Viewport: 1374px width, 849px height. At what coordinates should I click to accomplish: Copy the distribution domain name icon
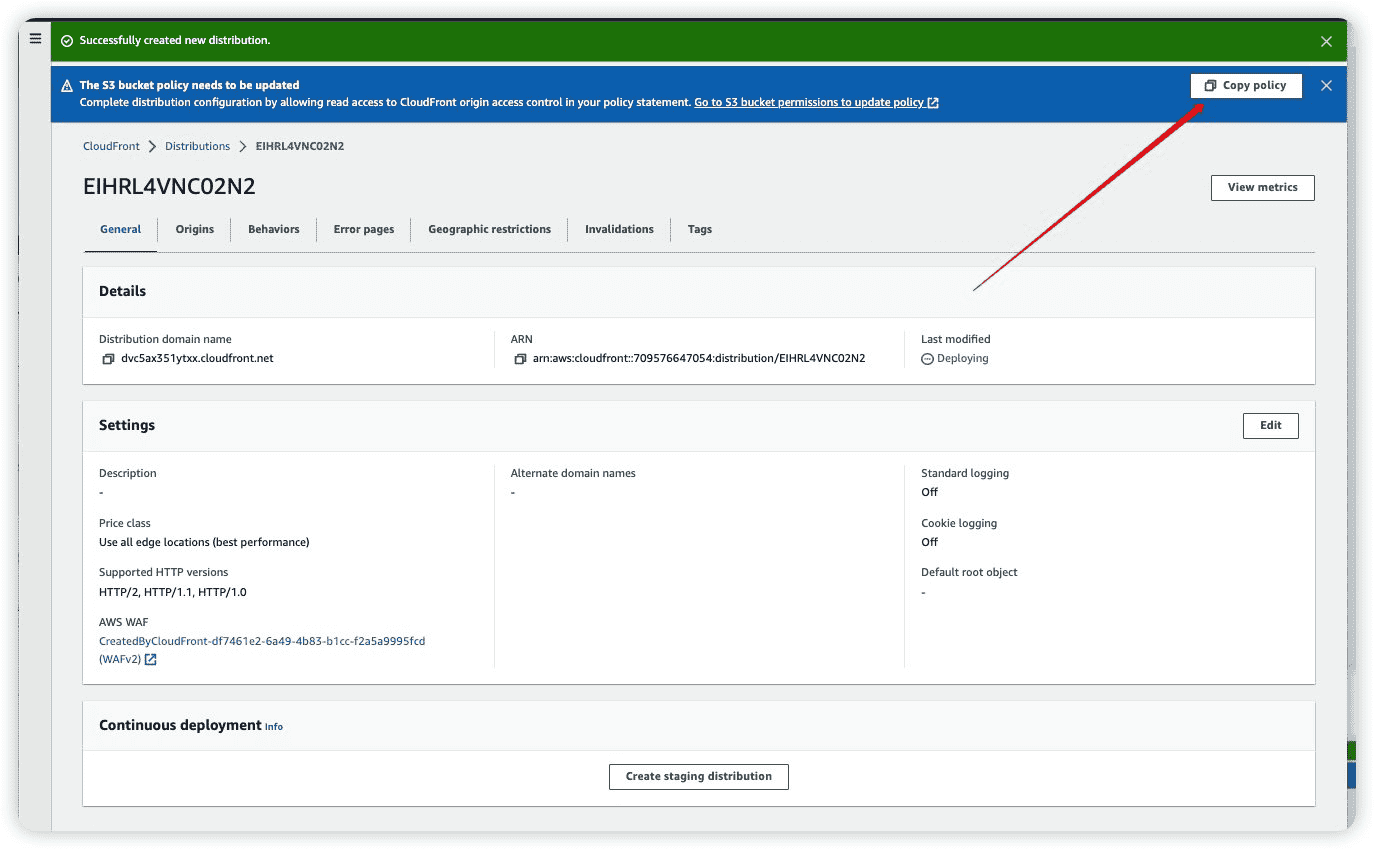tap(108, 359)
